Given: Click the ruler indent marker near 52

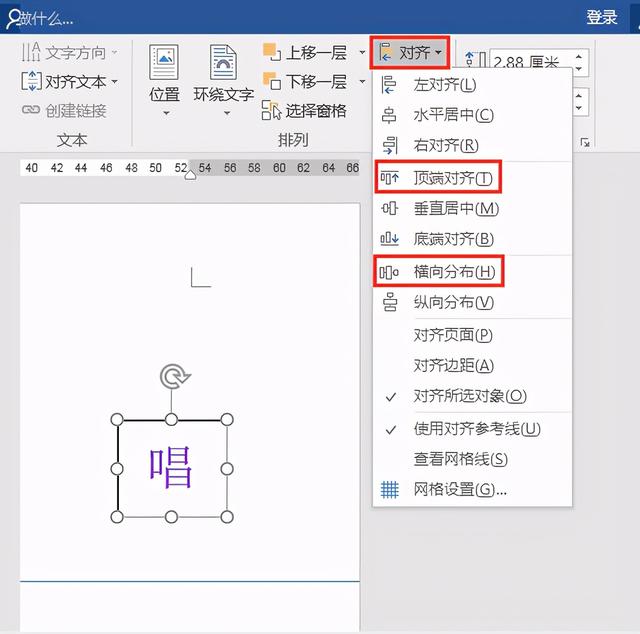Looking at the screenshot, I should [x=190, y=175].
